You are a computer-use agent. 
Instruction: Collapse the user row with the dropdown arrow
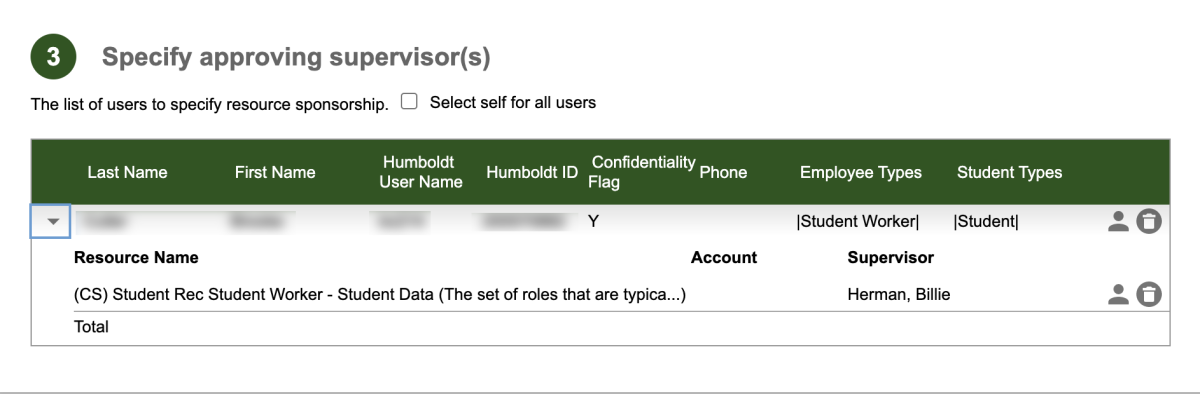pos(52,222)
